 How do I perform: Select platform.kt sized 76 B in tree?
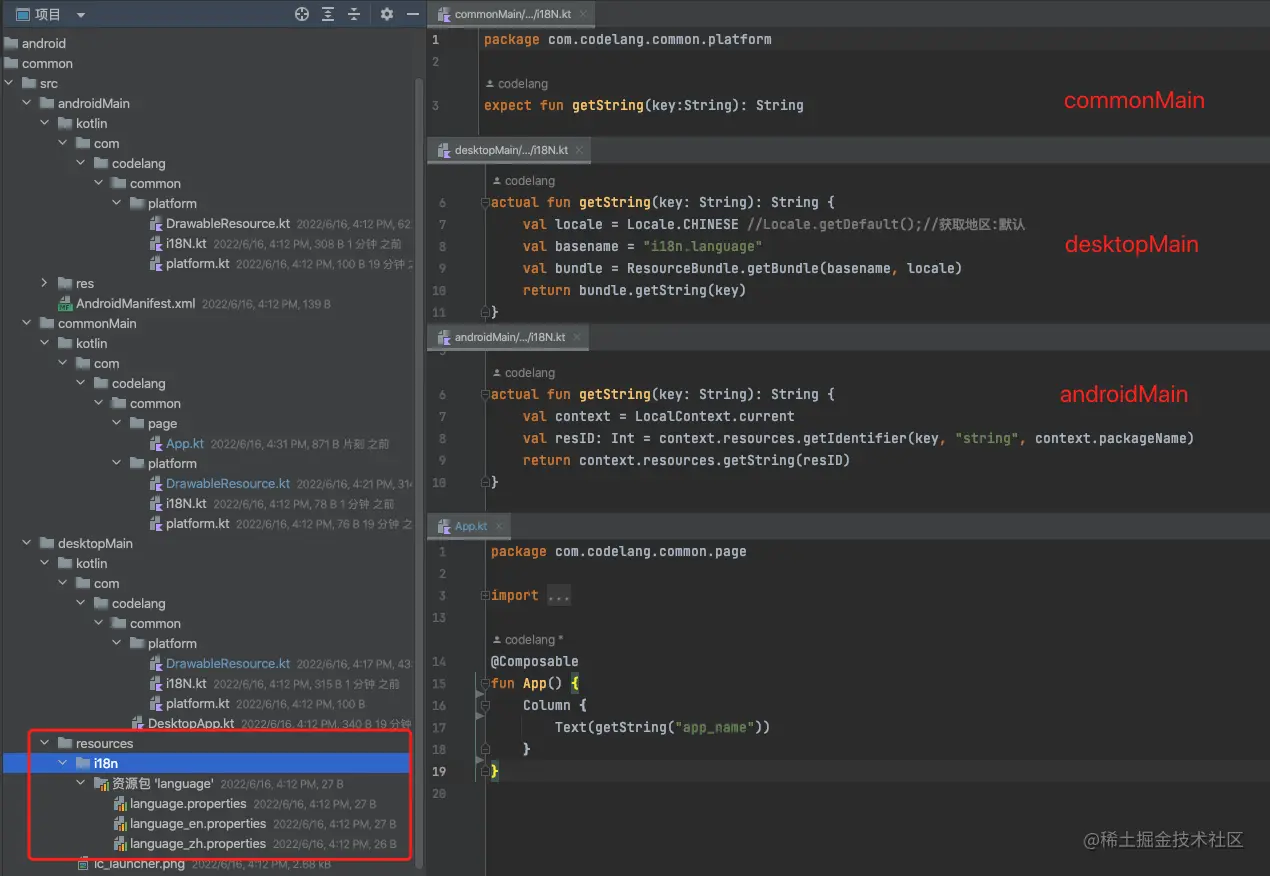[198, 524]
